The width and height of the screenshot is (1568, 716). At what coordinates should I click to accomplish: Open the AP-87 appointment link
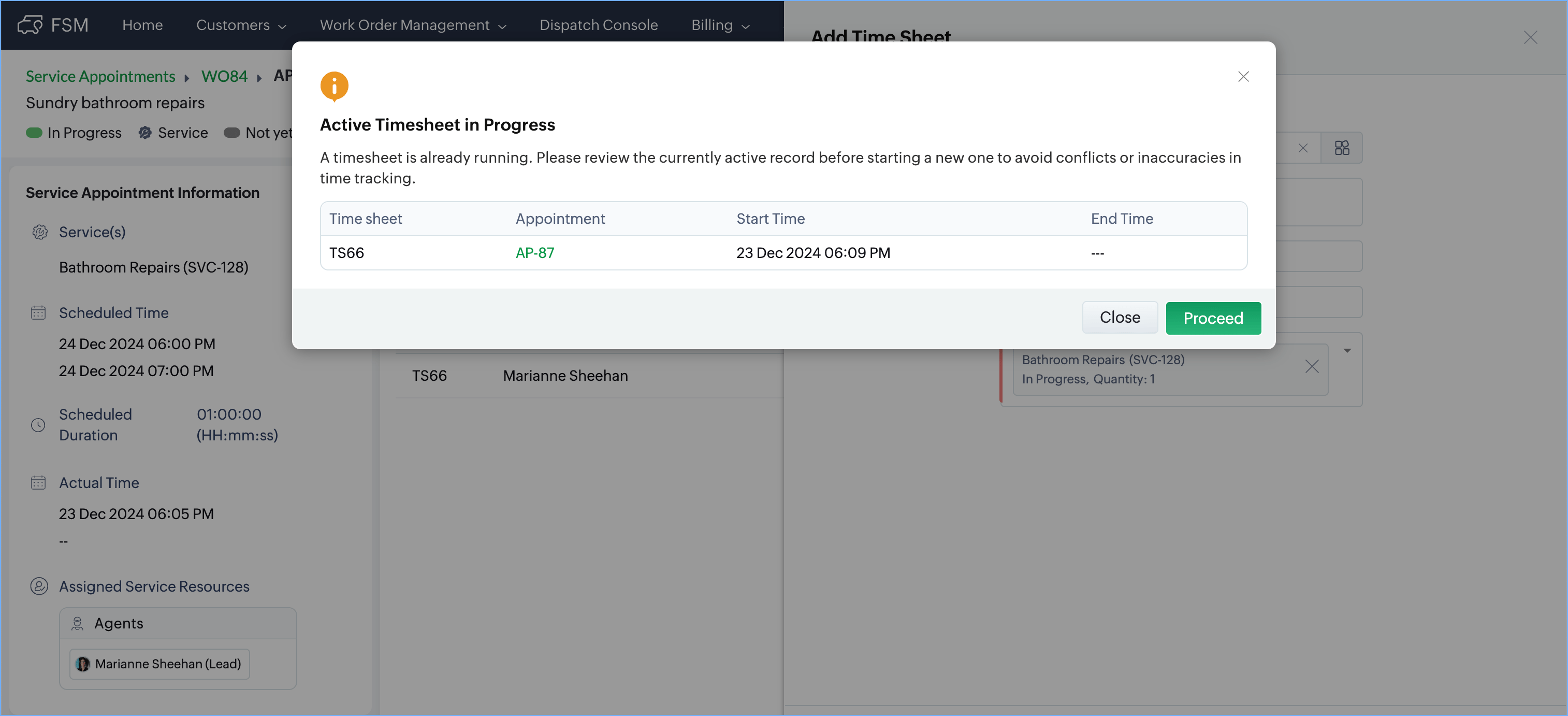(x=534, y=253)
